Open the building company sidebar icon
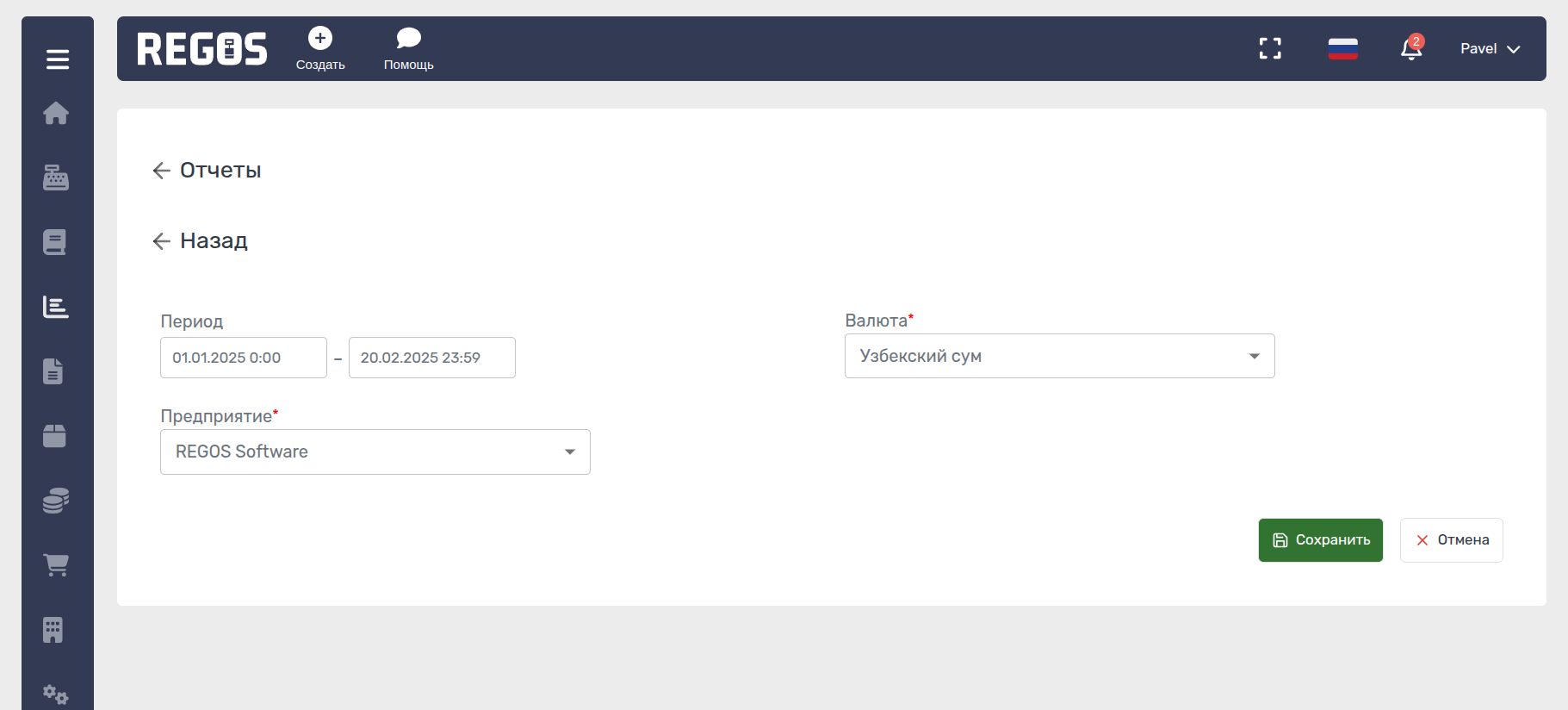This screenshot has width=1568, height=710. 53,630
